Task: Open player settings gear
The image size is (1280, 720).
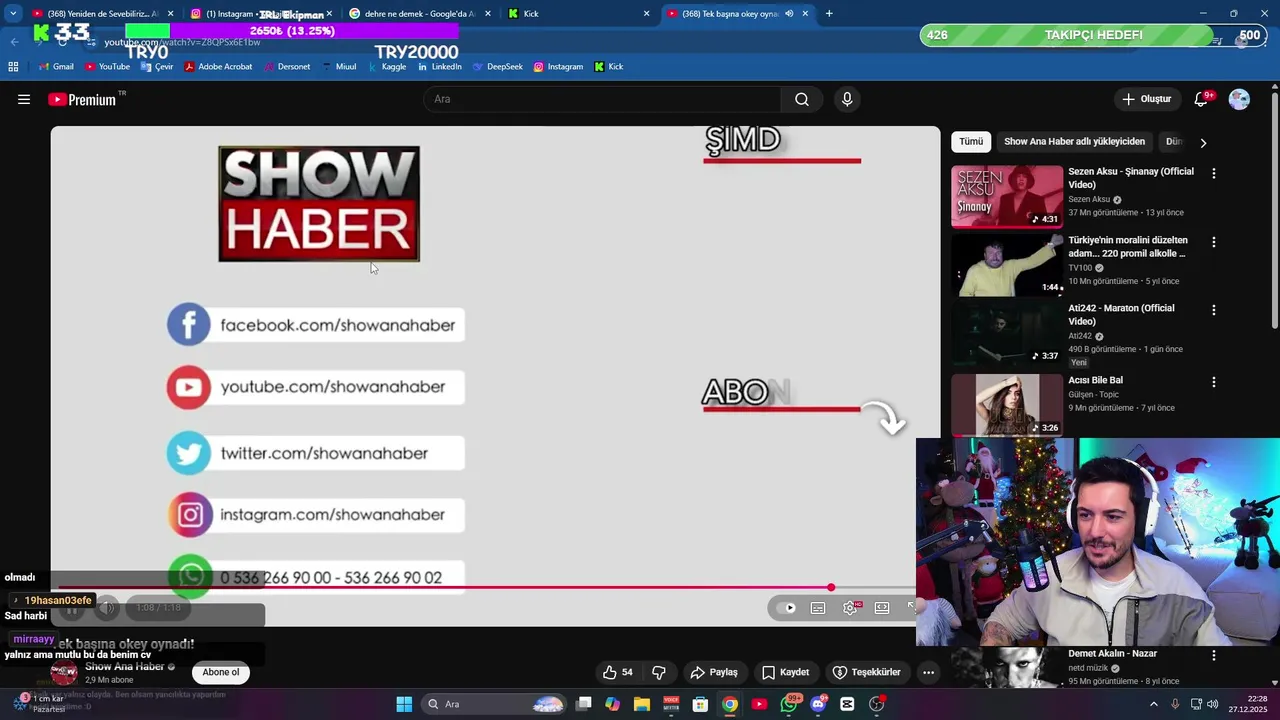Action: 850,608
